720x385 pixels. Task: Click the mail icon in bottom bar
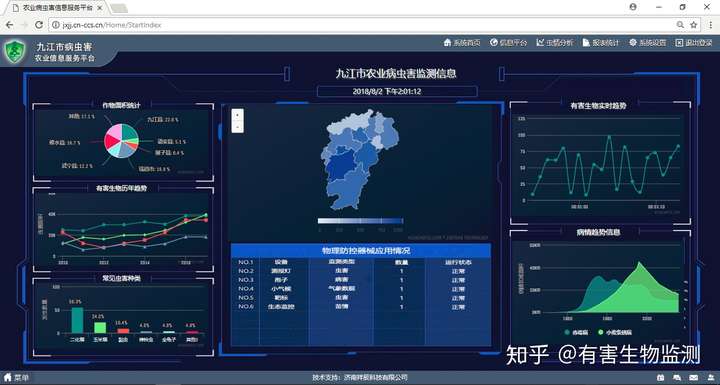coord(694,378)
